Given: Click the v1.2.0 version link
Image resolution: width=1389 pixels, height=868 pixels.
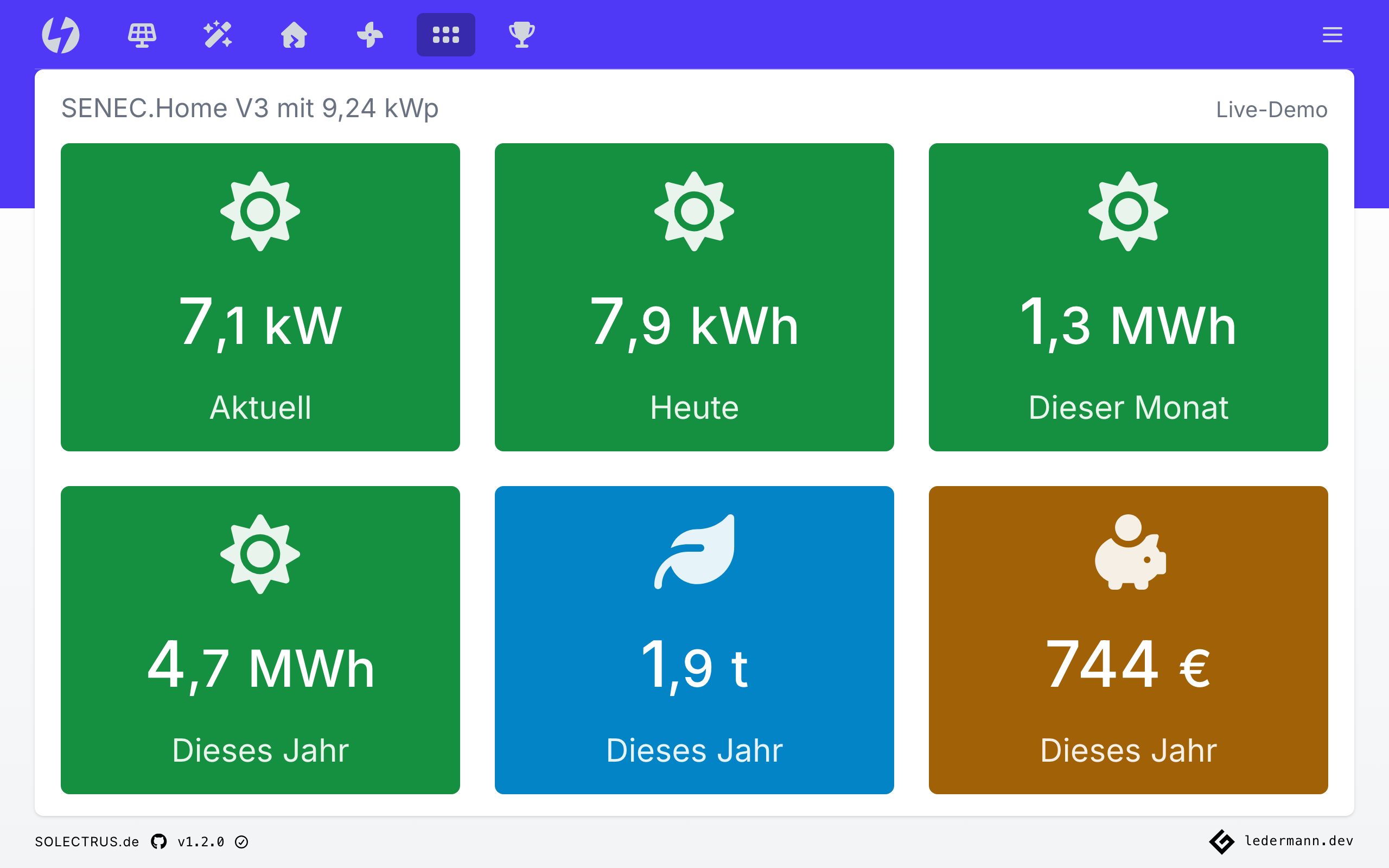Looking at the screenshot, I should (201, 841).
